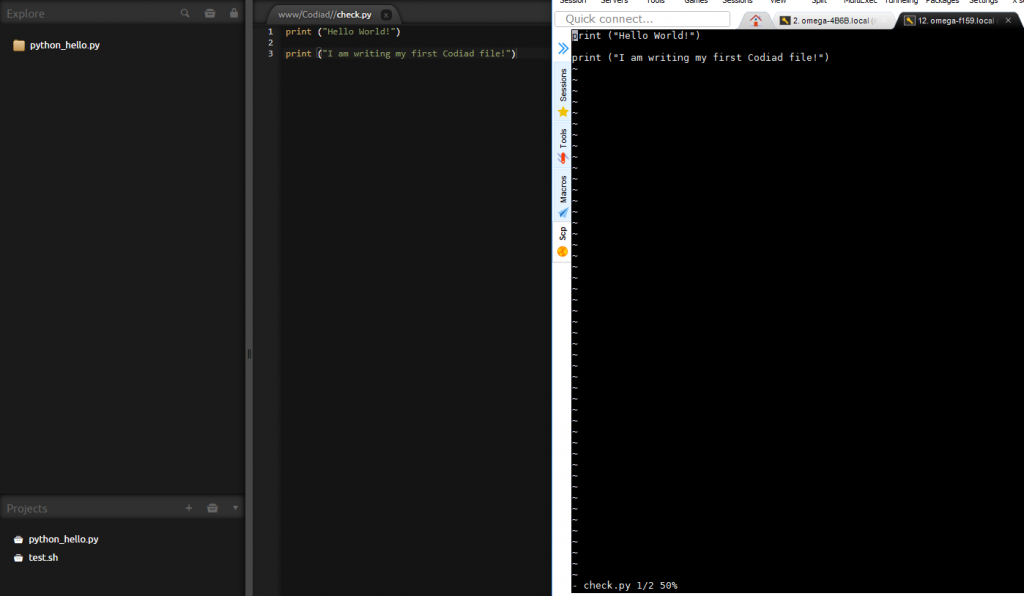
Task: Click the archive icon in the Projects panel
Action: click(x=212, y=508)
